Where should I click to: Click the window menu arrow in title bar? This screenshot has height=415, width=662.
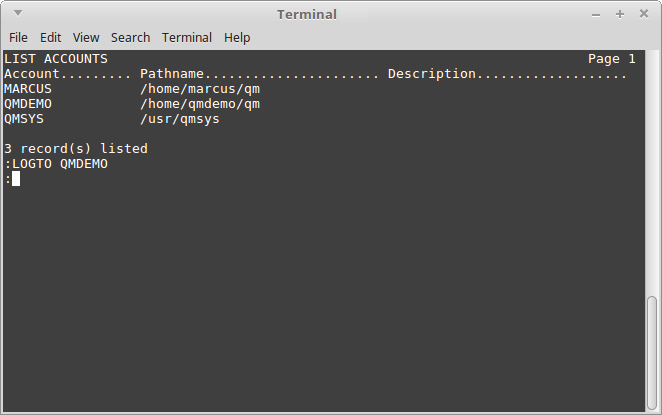click(18, 13)
